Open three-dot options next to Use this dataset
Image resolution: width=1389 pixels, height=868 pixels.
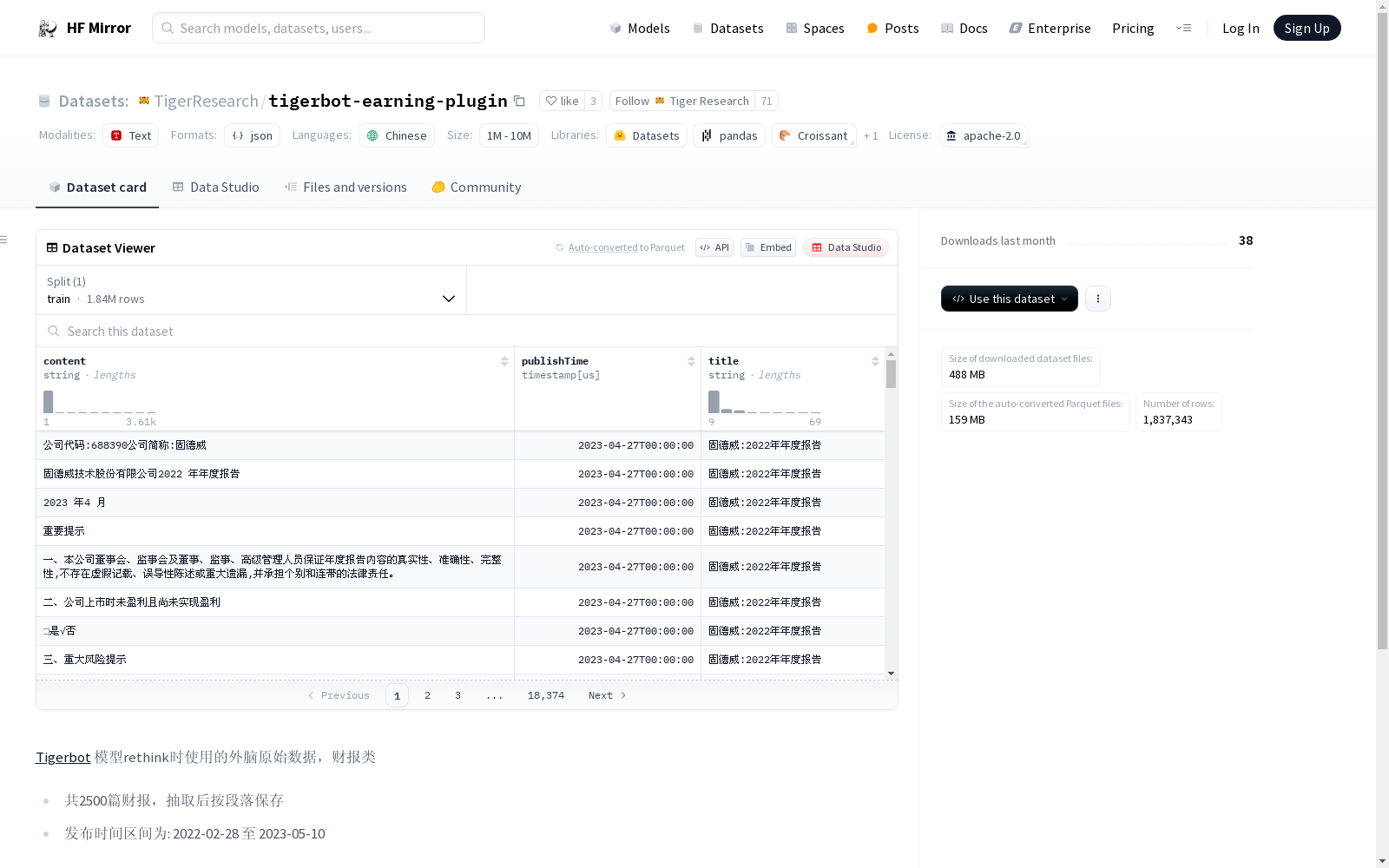[x=1097, y=299]
